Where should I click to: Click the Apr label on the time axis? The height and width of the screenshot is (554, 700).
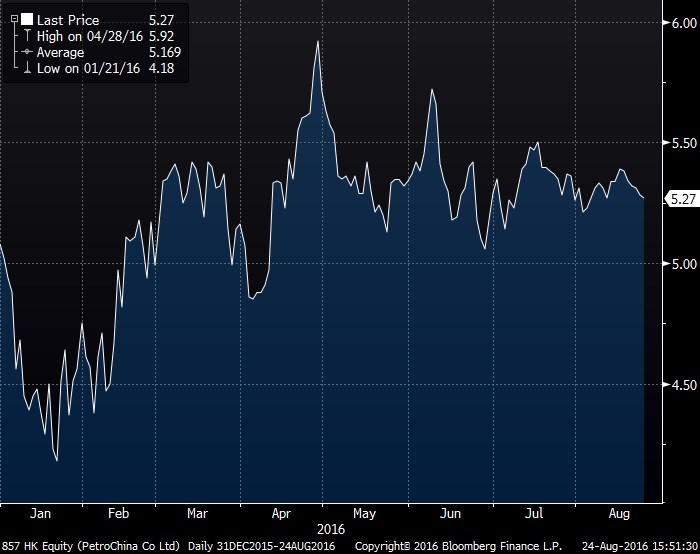[283, 513]
